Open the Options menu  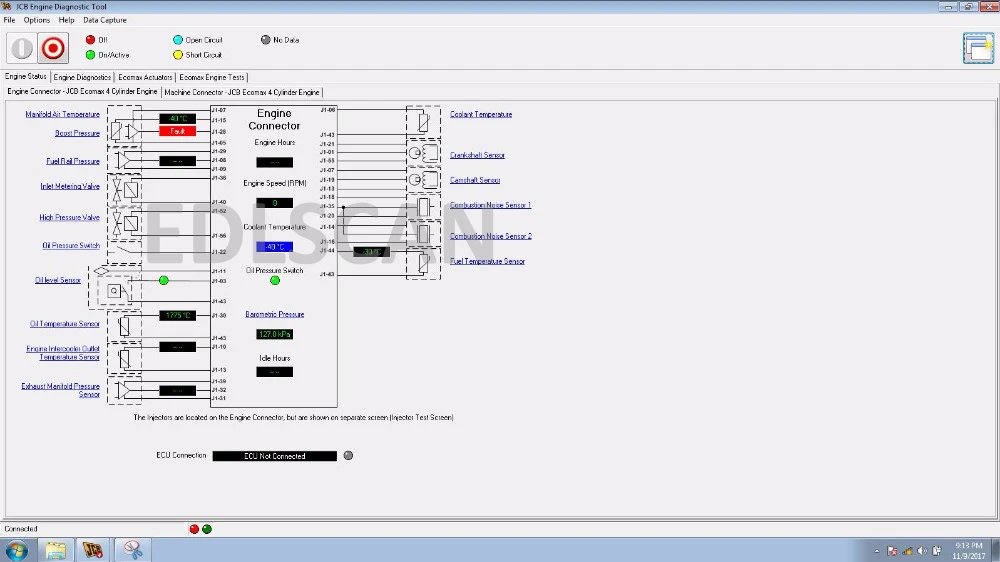click(37, 20)
